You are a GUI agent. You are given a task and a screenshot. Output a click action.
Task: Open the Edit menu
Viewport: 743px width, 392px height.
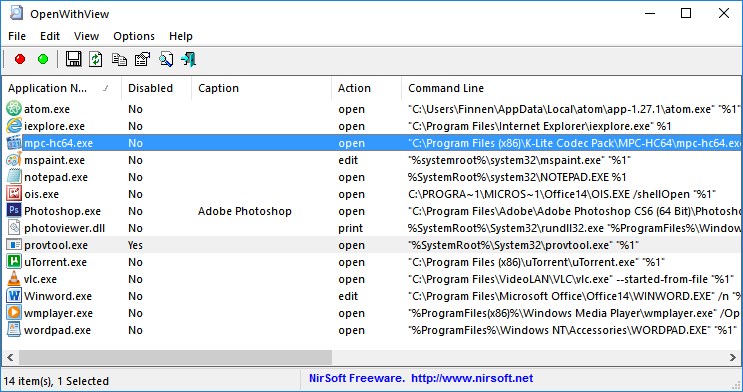coord(50,36)
